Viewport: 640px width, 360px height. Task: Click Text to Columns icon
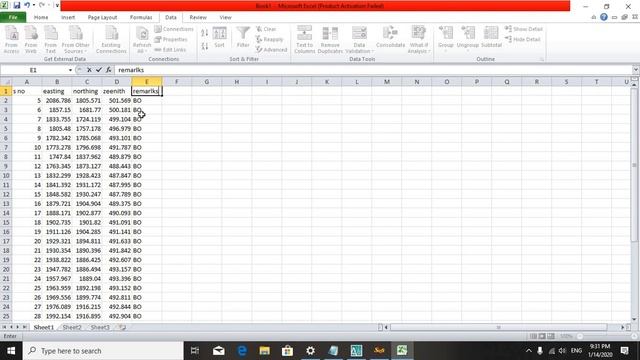point(304,40)
